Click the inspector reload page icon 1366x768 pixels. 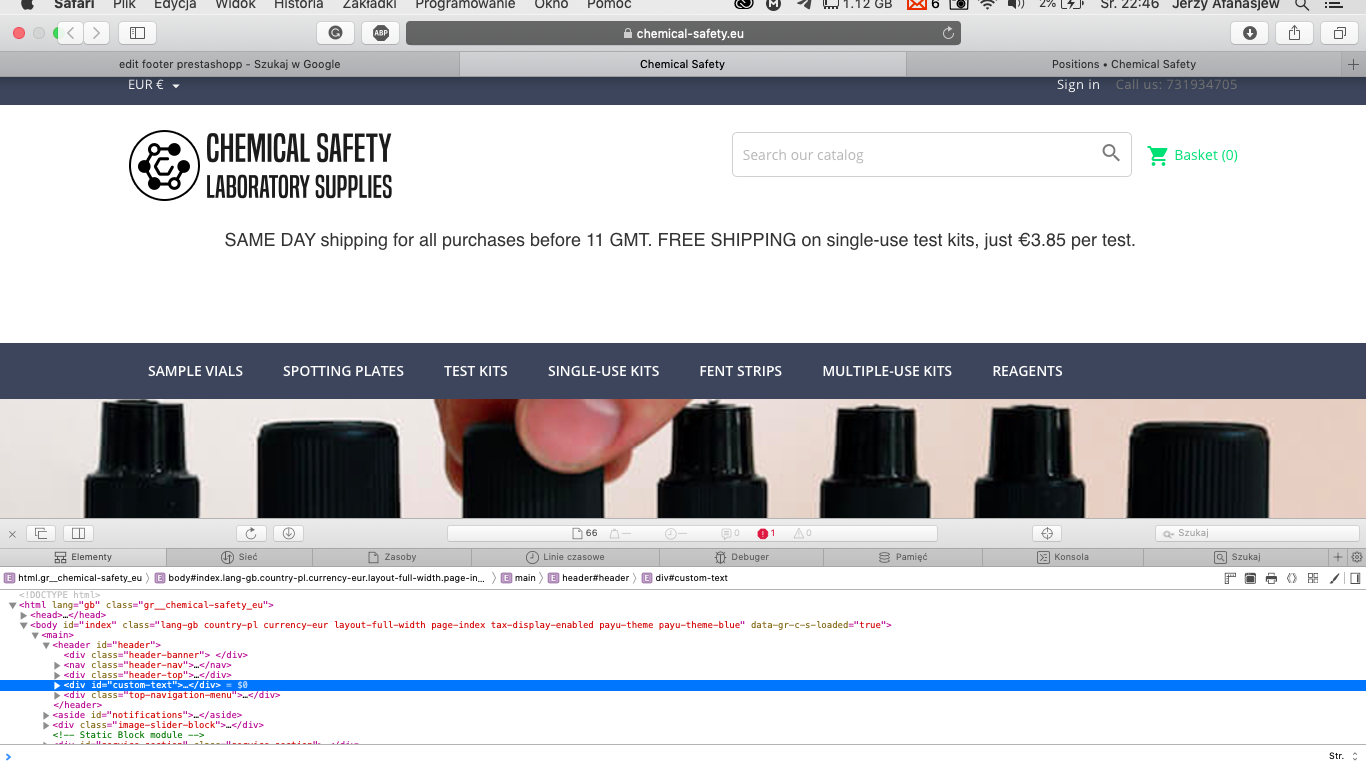(251, 533)
